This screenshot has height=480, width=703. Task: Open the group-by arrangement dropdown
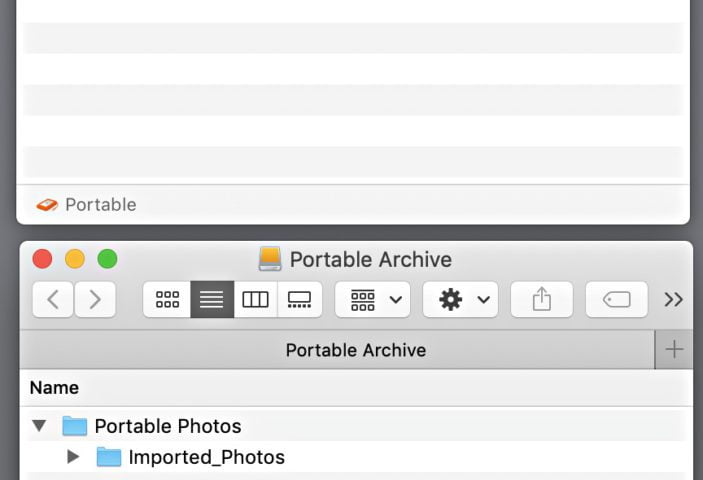(373, 299)
